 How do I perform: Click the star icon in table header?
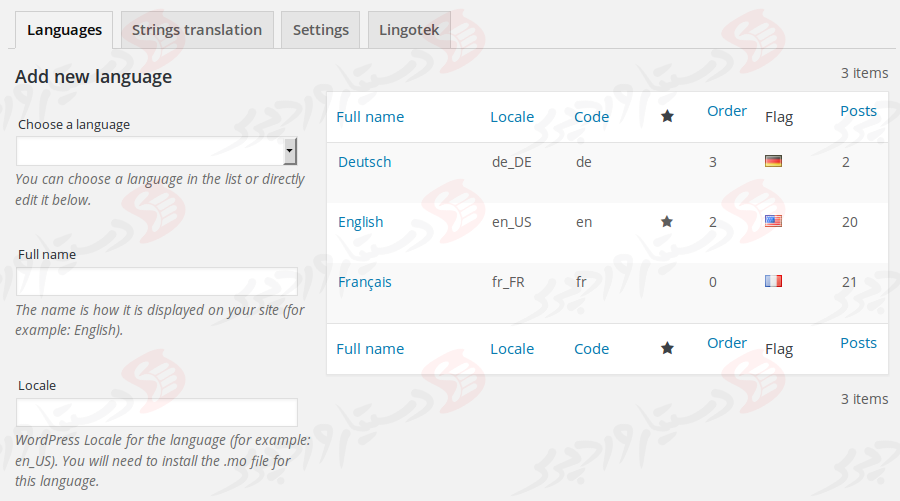click(667, 117)
